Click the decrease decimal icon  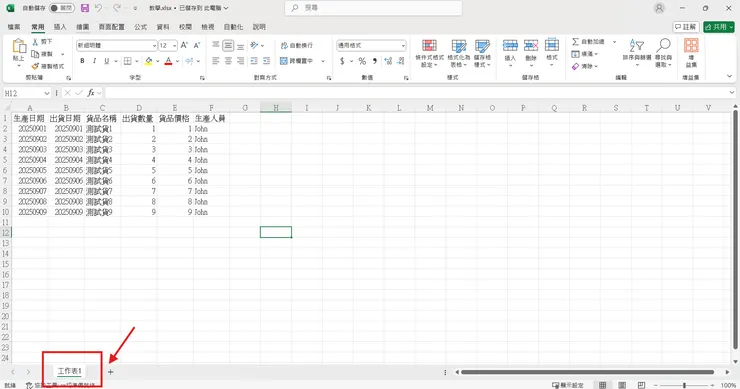tap(401, 61)
